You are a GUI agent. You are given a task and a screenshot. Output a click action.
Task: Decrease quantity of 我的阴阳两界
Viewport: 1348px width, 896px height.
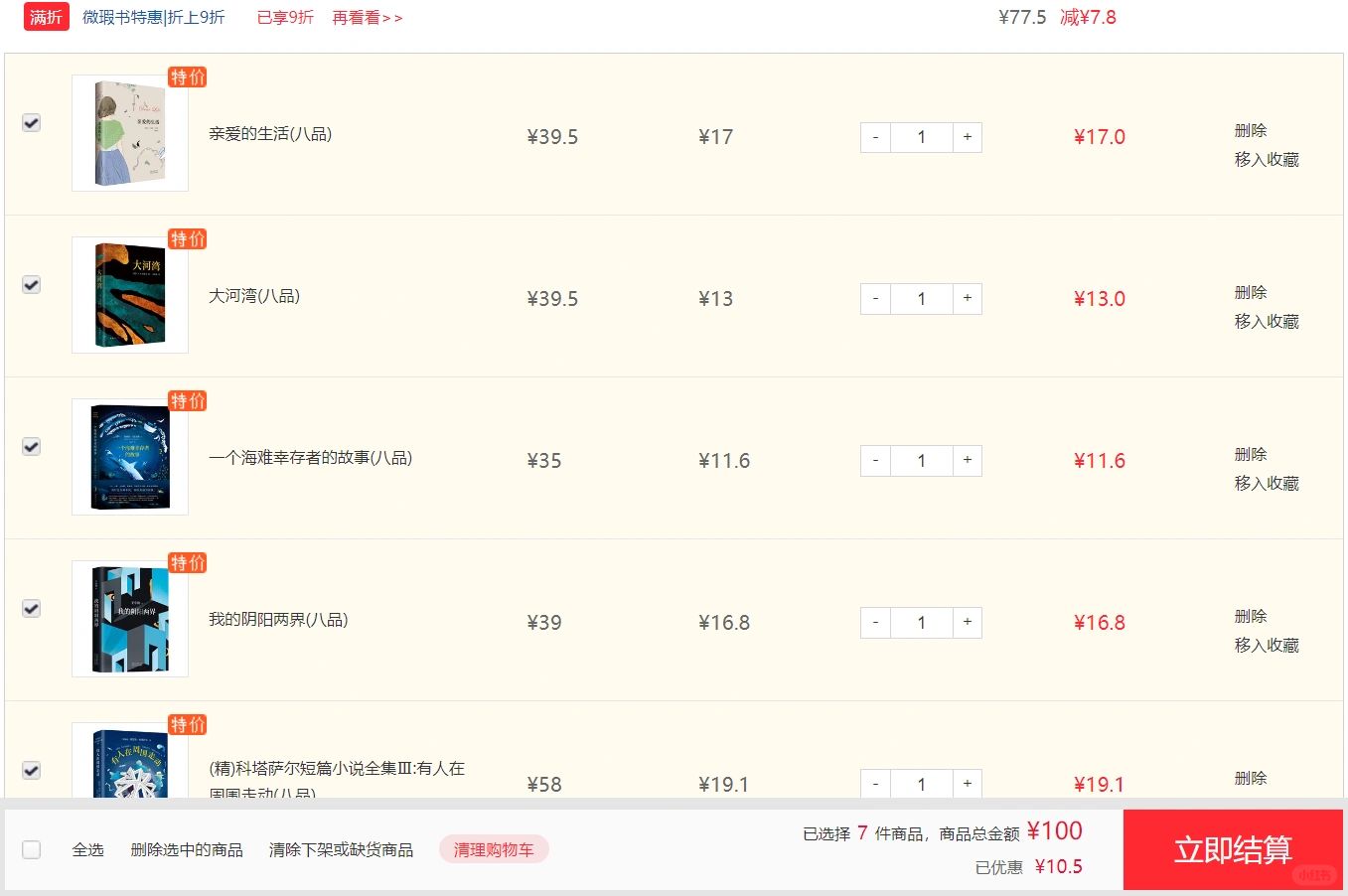click(875, 623)
